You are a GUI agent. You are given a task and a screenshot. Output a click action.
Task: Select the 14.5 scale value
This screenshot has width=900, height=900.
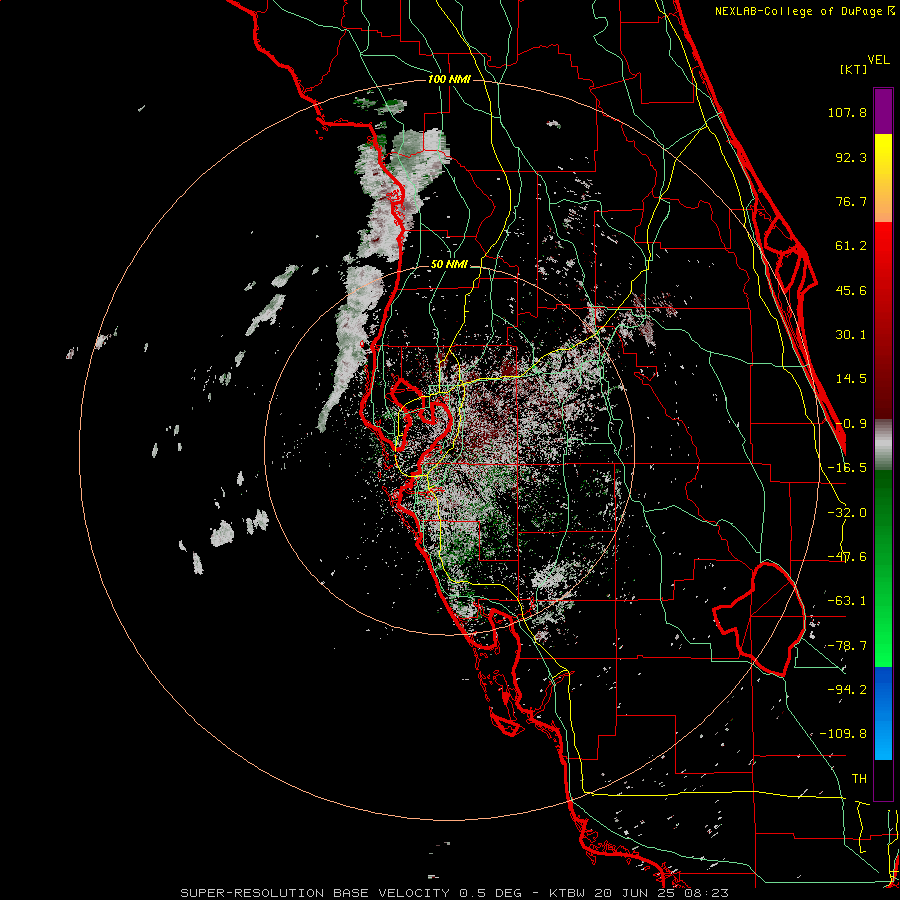coord(851,379)
